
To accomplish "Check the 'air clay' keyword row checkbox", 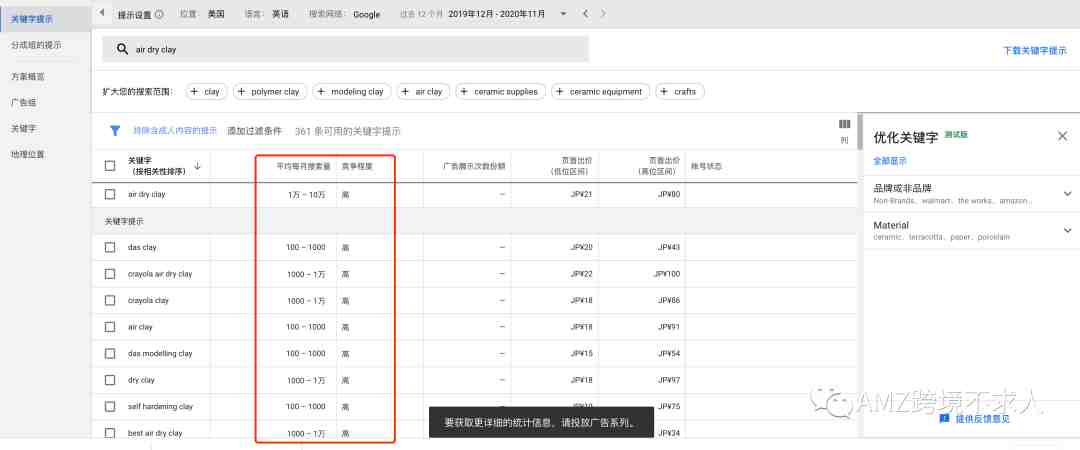I will click(x=110, y=327).
